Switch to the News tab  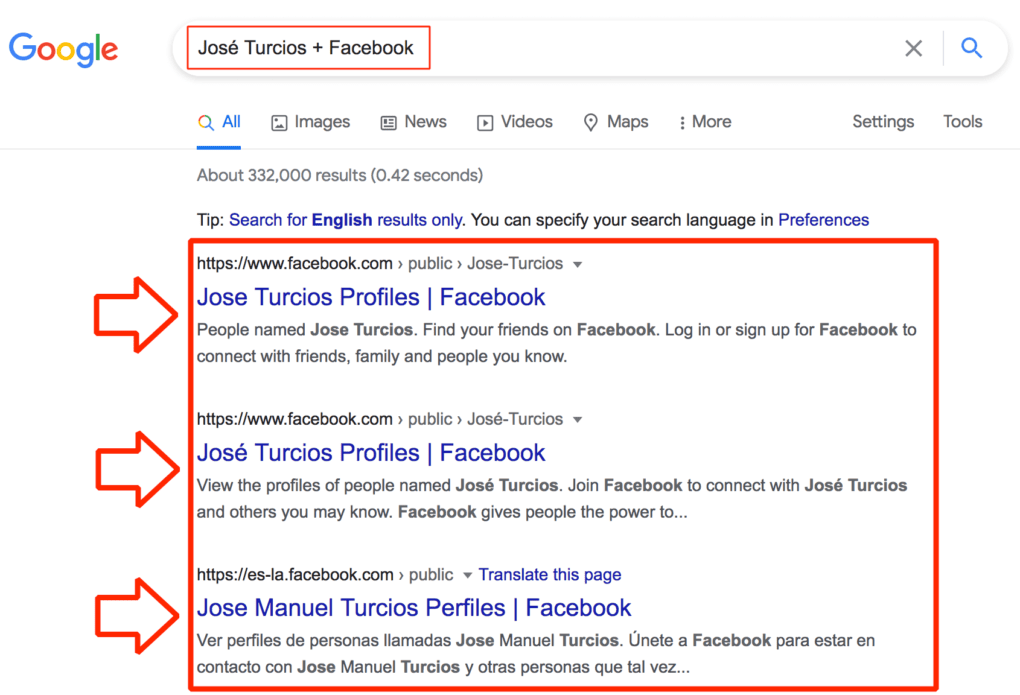(x=413, y=122)
